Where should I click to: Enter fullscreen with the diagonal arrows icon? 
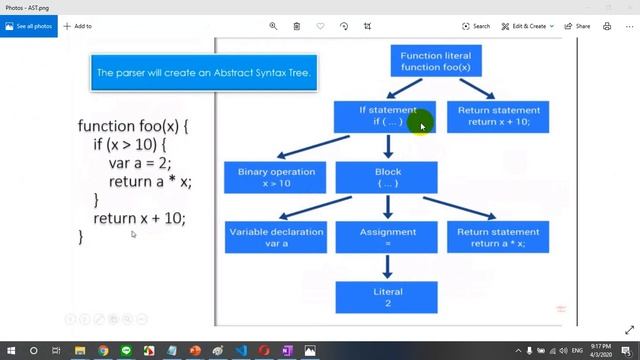tap(629, 330)
